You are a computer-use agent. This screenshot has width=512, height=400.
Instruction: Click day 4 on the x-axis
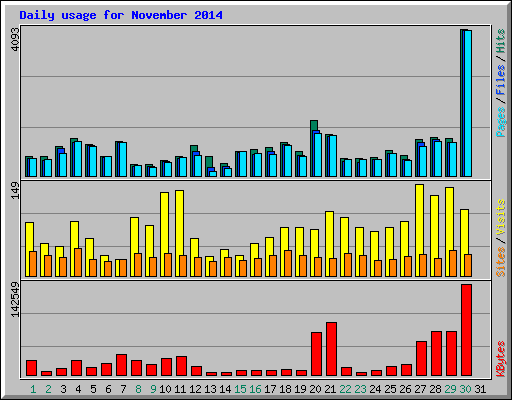click(78, 389)
